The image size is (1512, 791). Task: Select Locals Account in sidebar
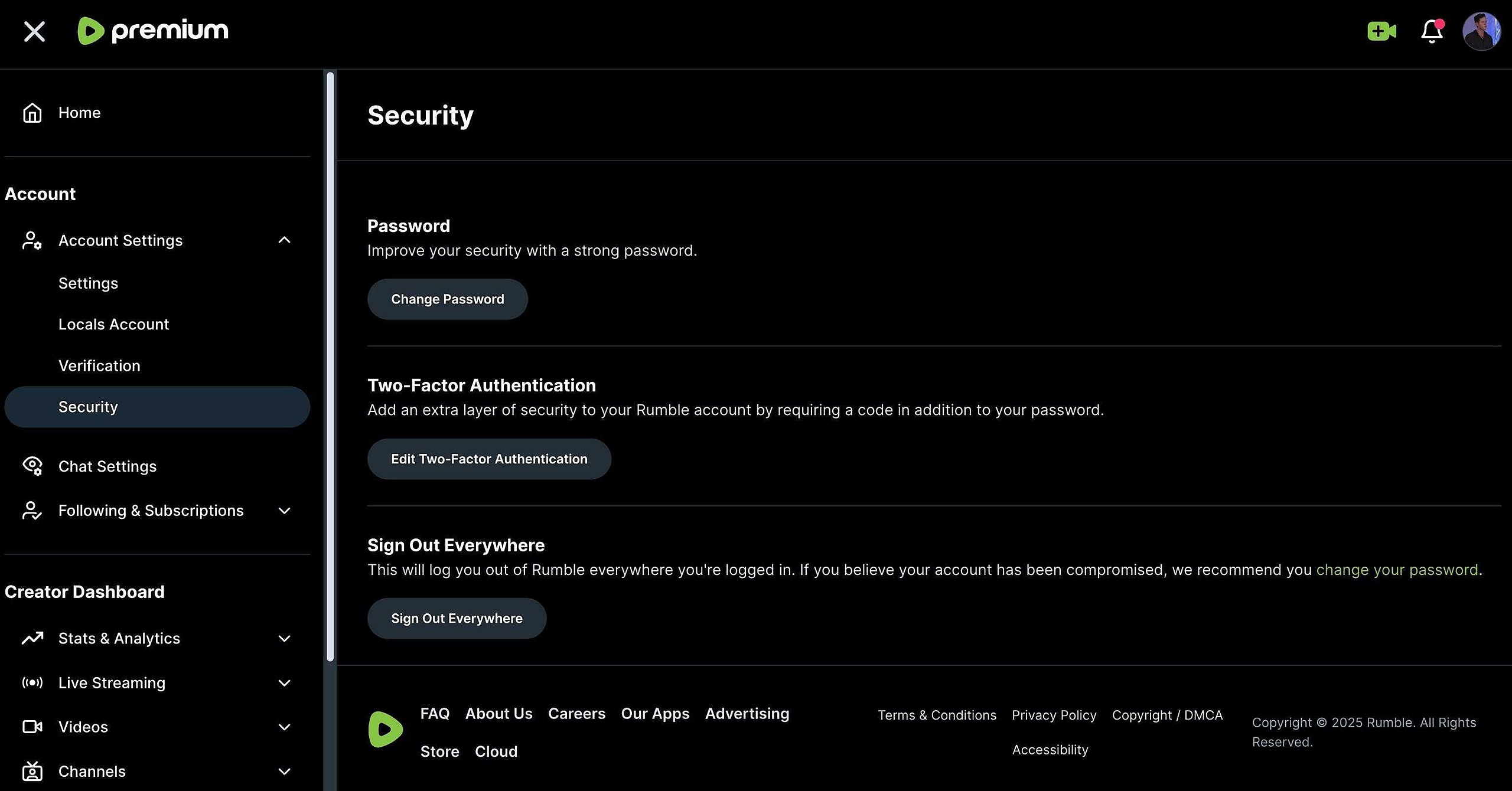click(x=113, y=324)
